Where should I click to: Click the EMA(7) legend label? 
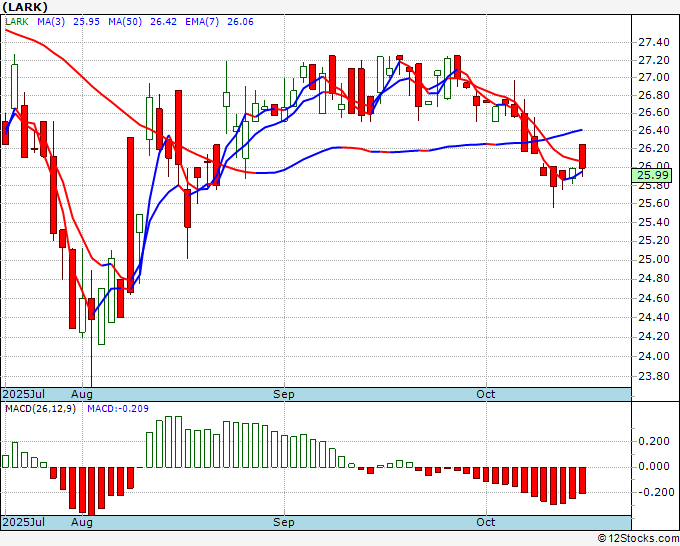(x=202, y=22)
